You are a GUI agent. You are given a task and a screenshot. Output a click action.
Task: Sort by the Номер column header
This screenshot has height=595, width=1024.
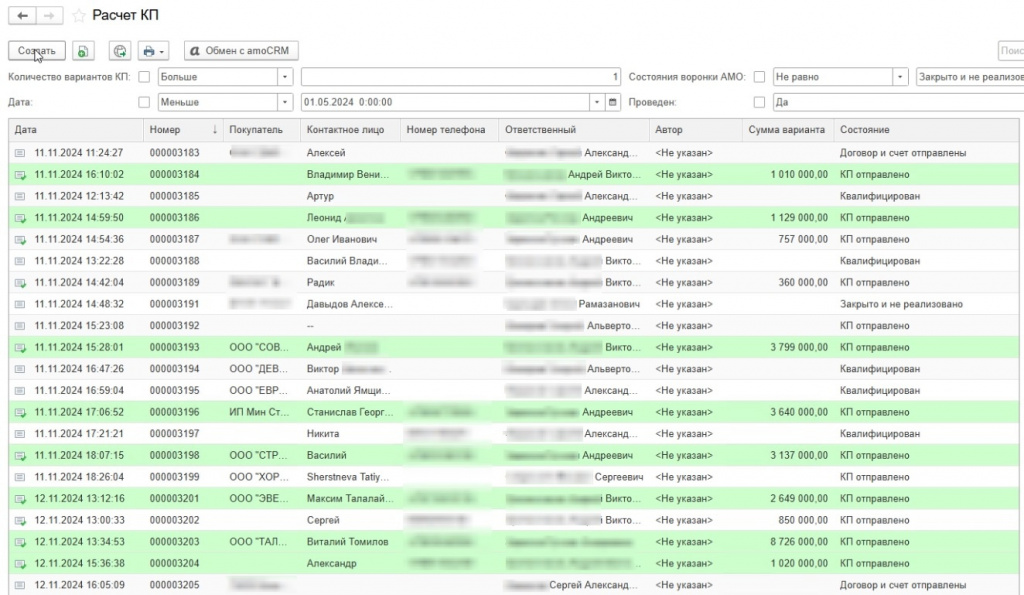click(x=180, y=130)
